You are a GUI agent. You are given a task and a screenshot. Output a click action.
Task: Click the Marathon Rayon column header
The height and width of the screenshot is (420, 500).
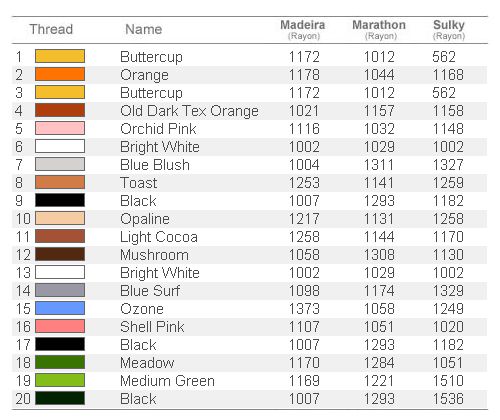(379, 30)
